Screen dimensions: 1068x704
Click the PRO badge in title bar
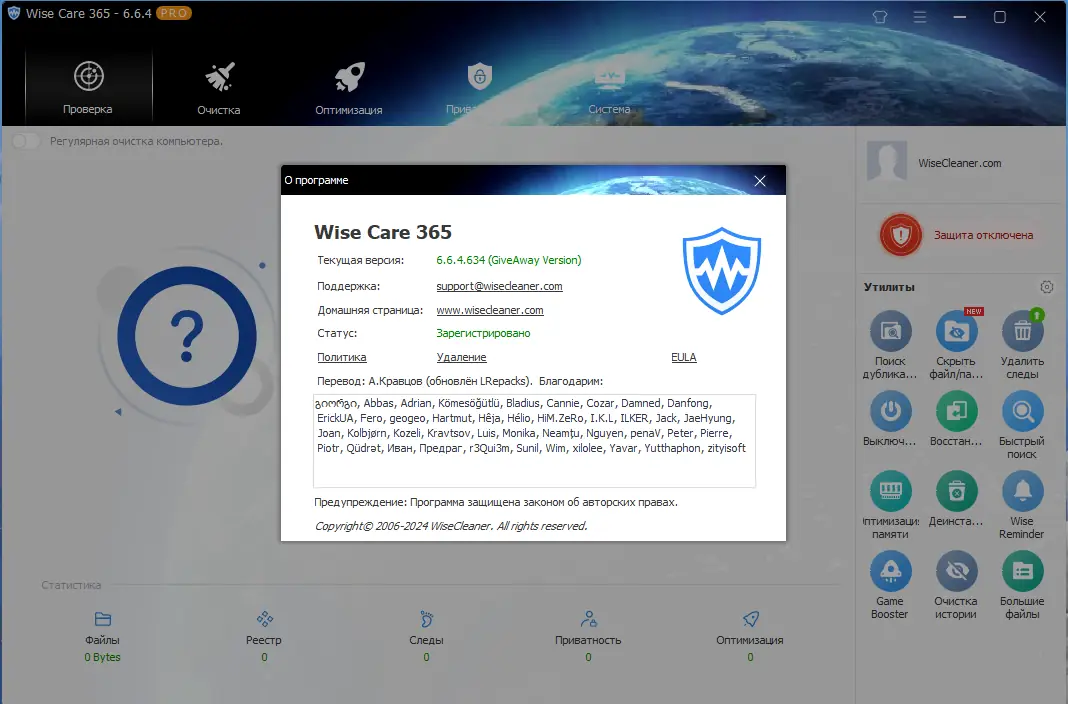click(x=174, y=13)
